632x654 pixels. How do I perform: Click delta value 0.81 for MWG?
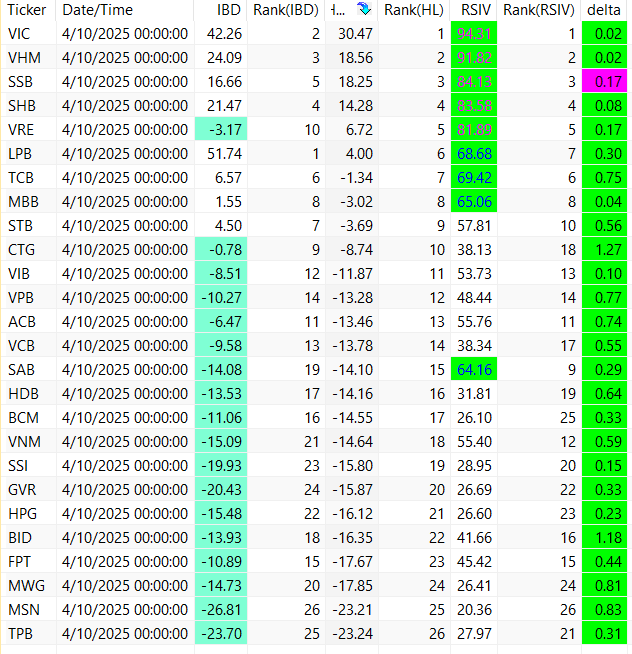[604, 586]
